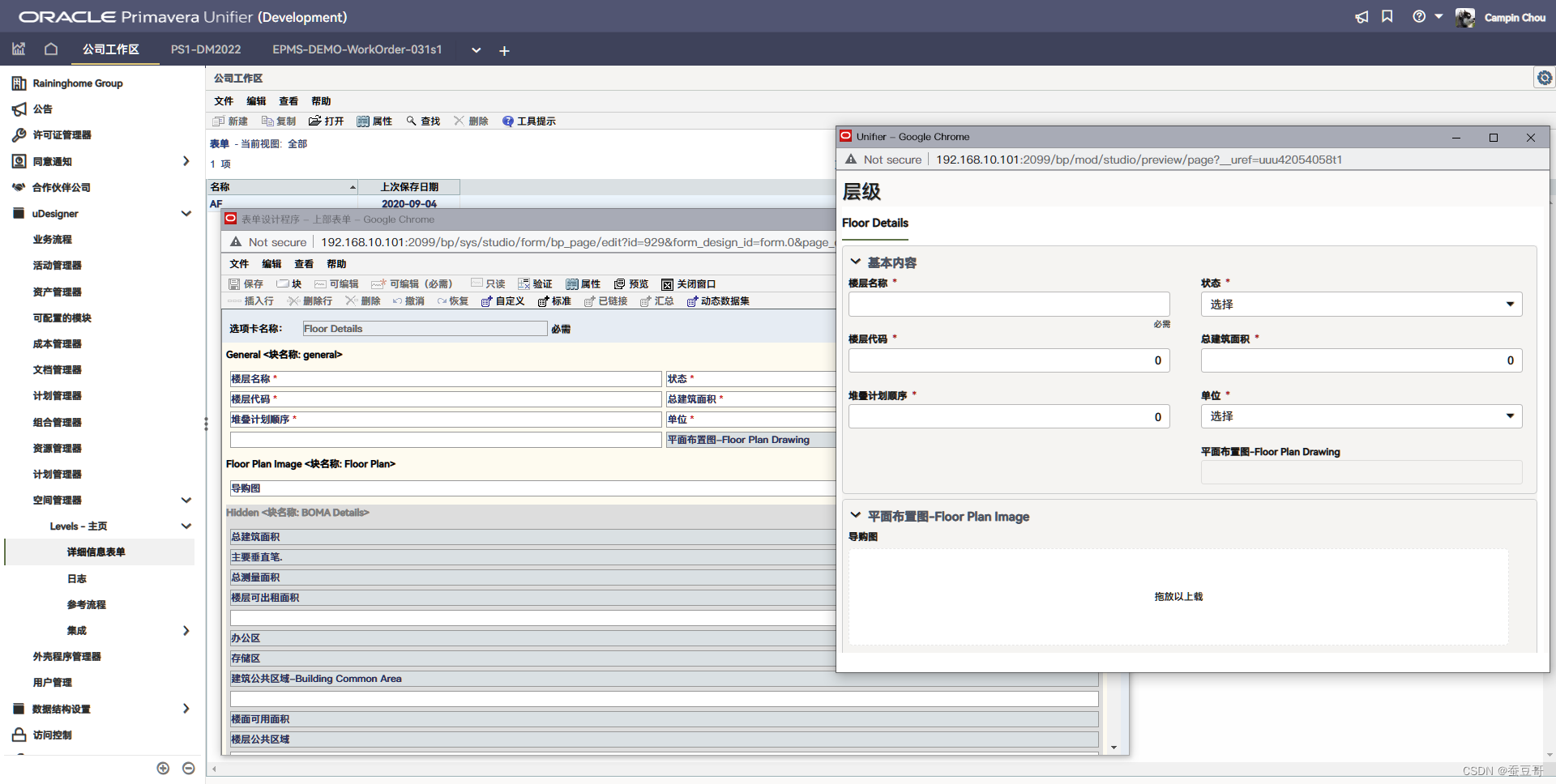This screenshot has height=784, width=1556.
Task: Open 访问控制 in the sidebar
Action: [x=52, y=735]
